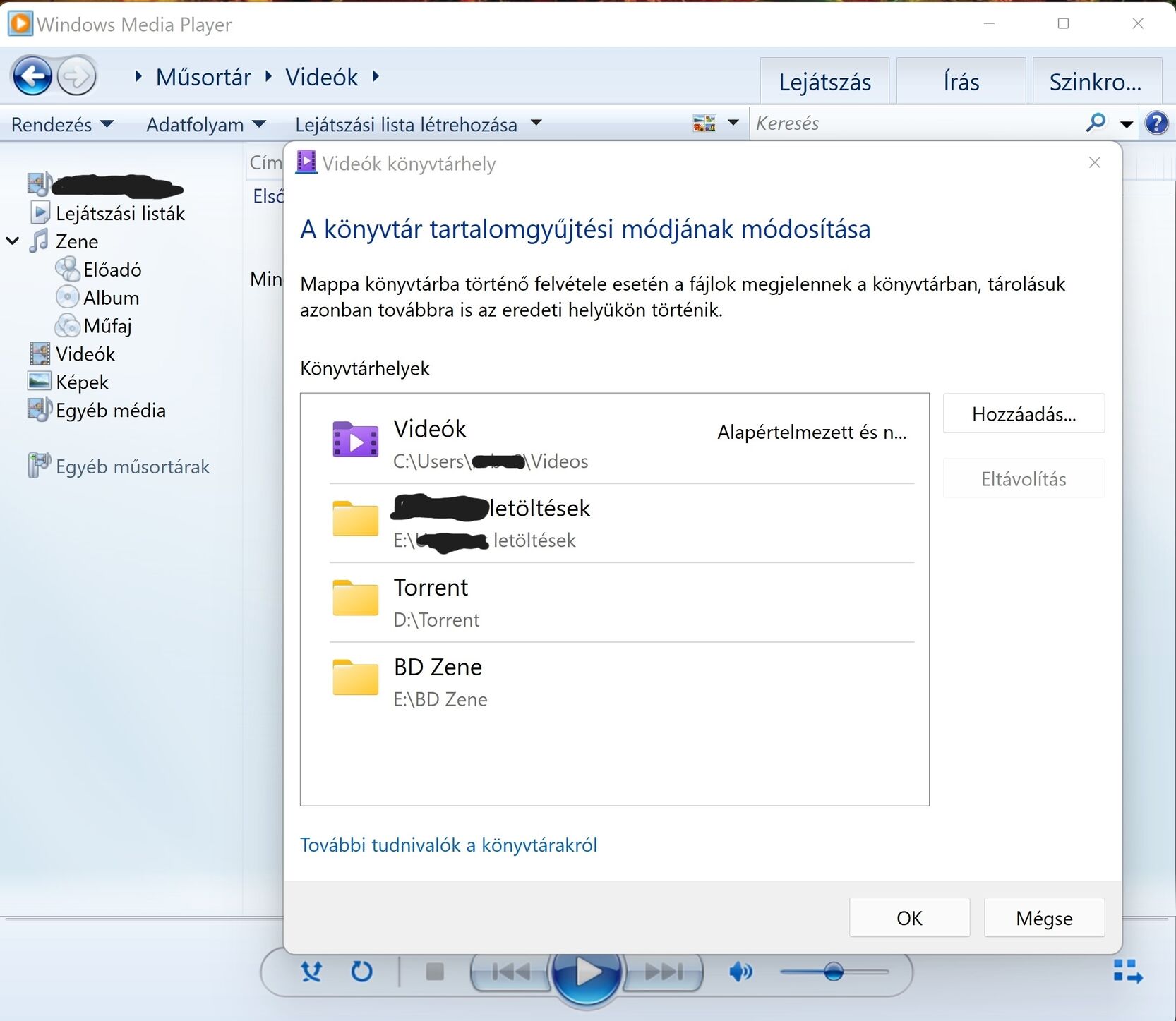Confirm the dialog with OK
The image size is (1176, 1021).
pos(909,917)
